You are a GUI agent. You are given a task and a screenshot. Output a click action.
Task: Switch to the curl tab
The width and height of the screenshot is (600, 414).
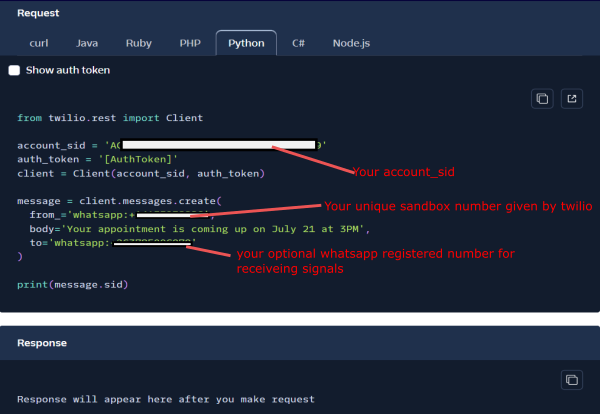[x=39, y=43]
